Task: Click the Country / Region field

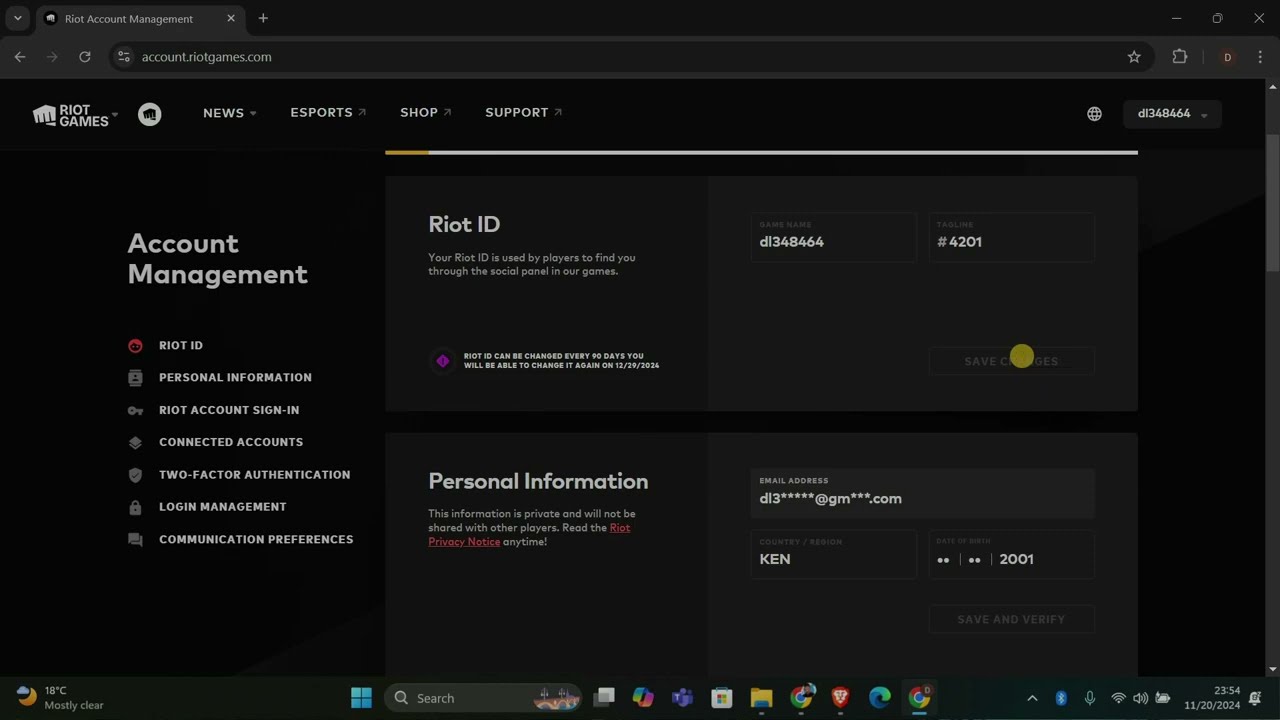Action: point(833,554)
